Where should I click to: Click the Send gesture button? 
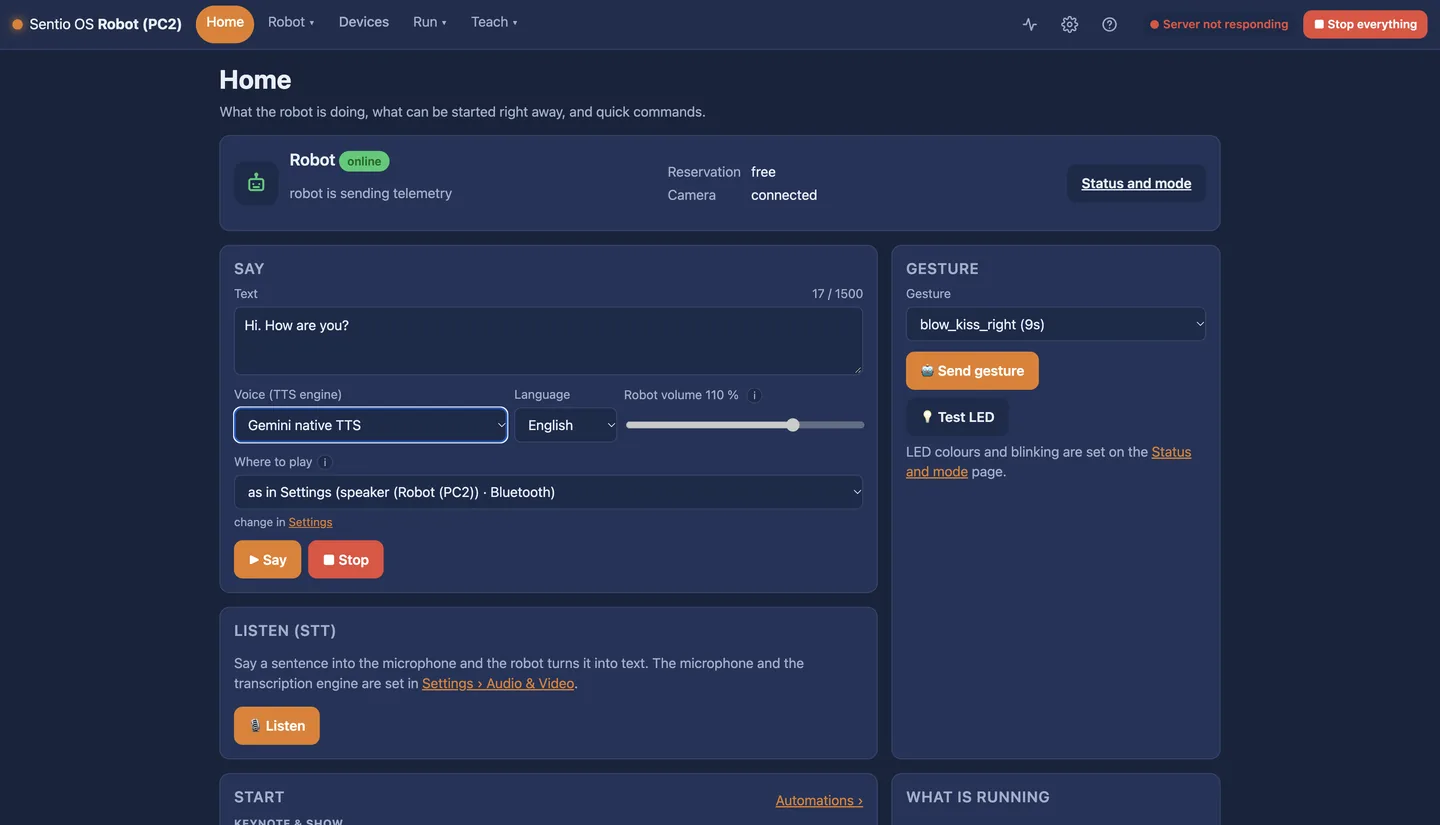[x=972, y=371]
